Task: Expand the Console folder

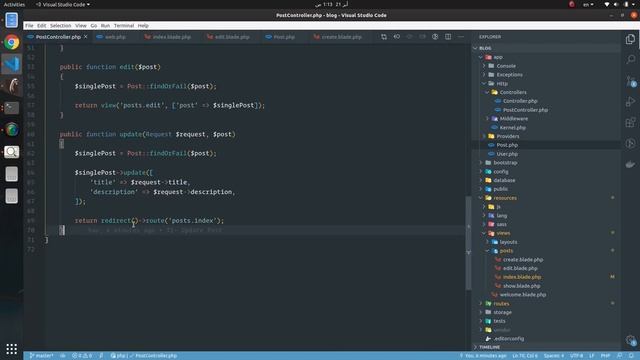Action: click(x=547, y=66)
